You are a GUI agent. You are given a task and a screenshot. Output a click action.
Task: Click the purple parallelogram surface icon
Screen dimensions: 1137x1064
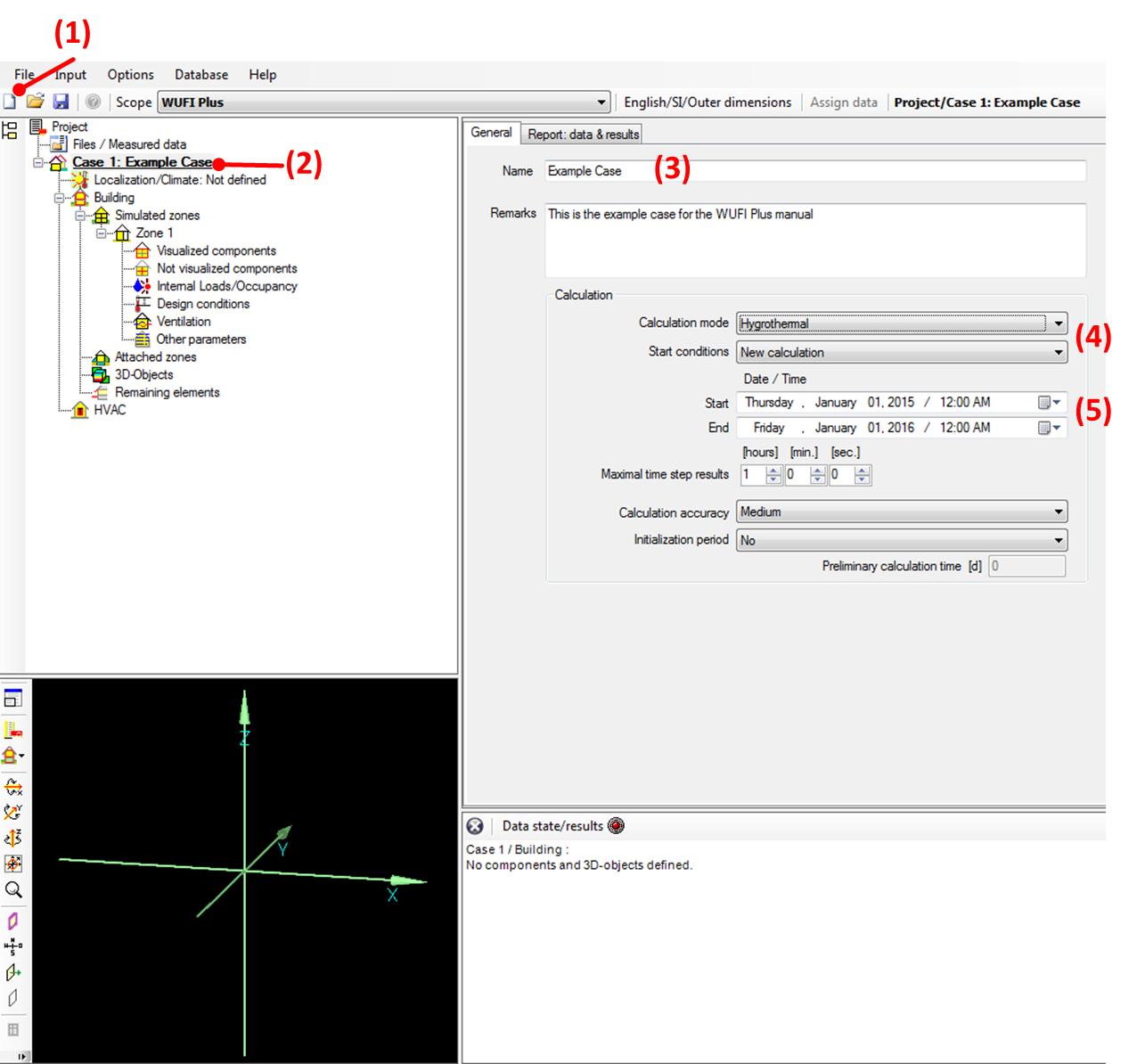(12, 921)
